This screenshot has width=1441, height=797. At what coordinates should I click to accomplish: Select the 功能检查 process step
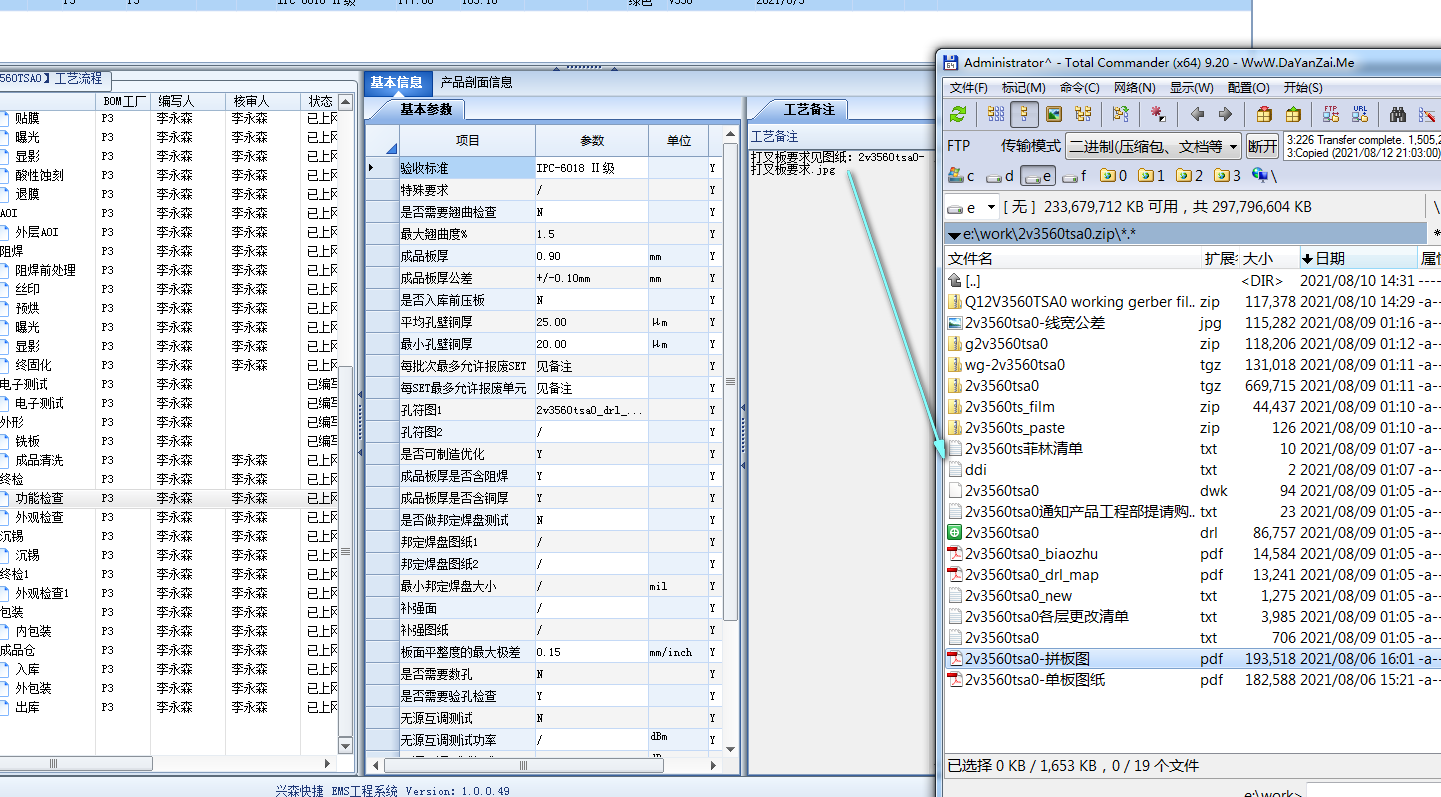pos(39,498)
